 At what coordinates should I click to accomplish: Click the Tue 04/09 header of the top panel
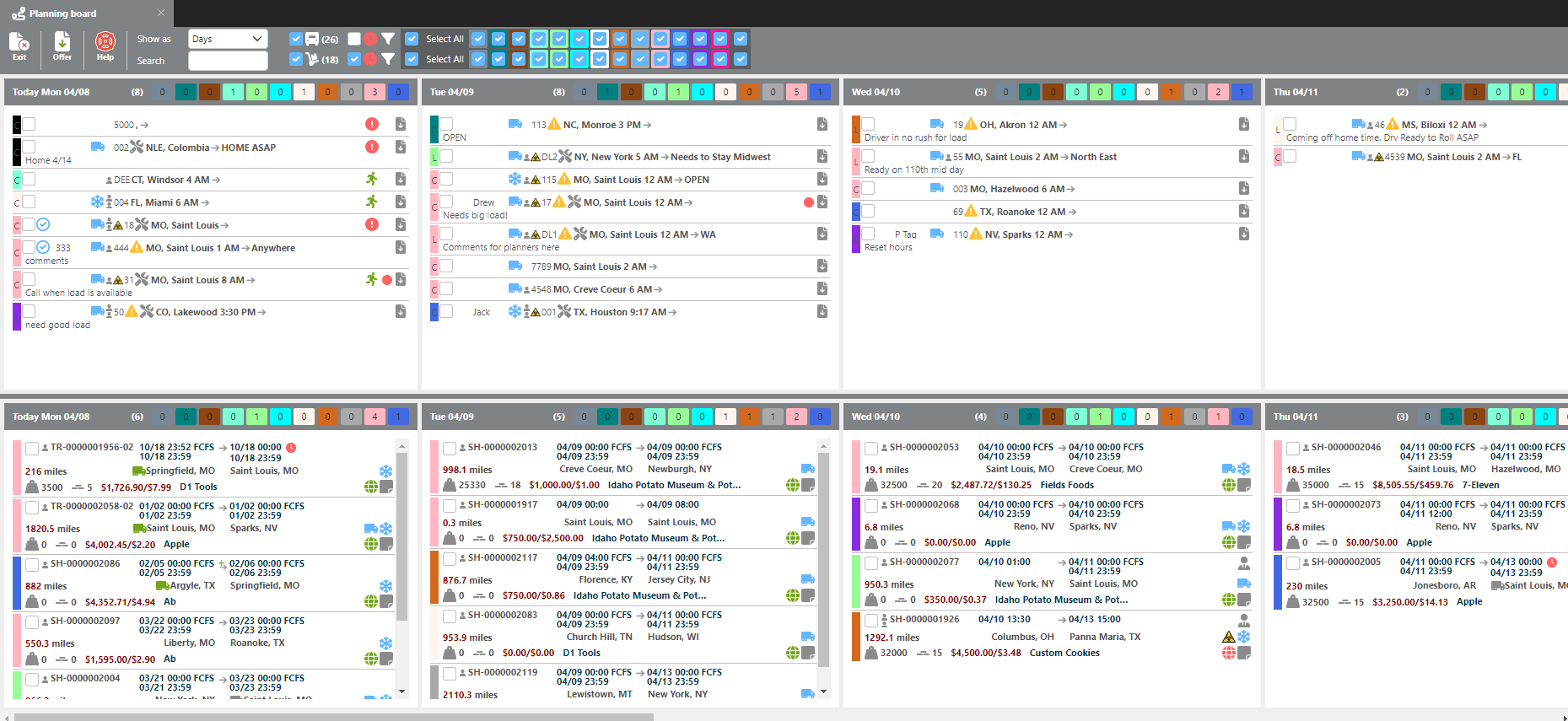point(452,92)
